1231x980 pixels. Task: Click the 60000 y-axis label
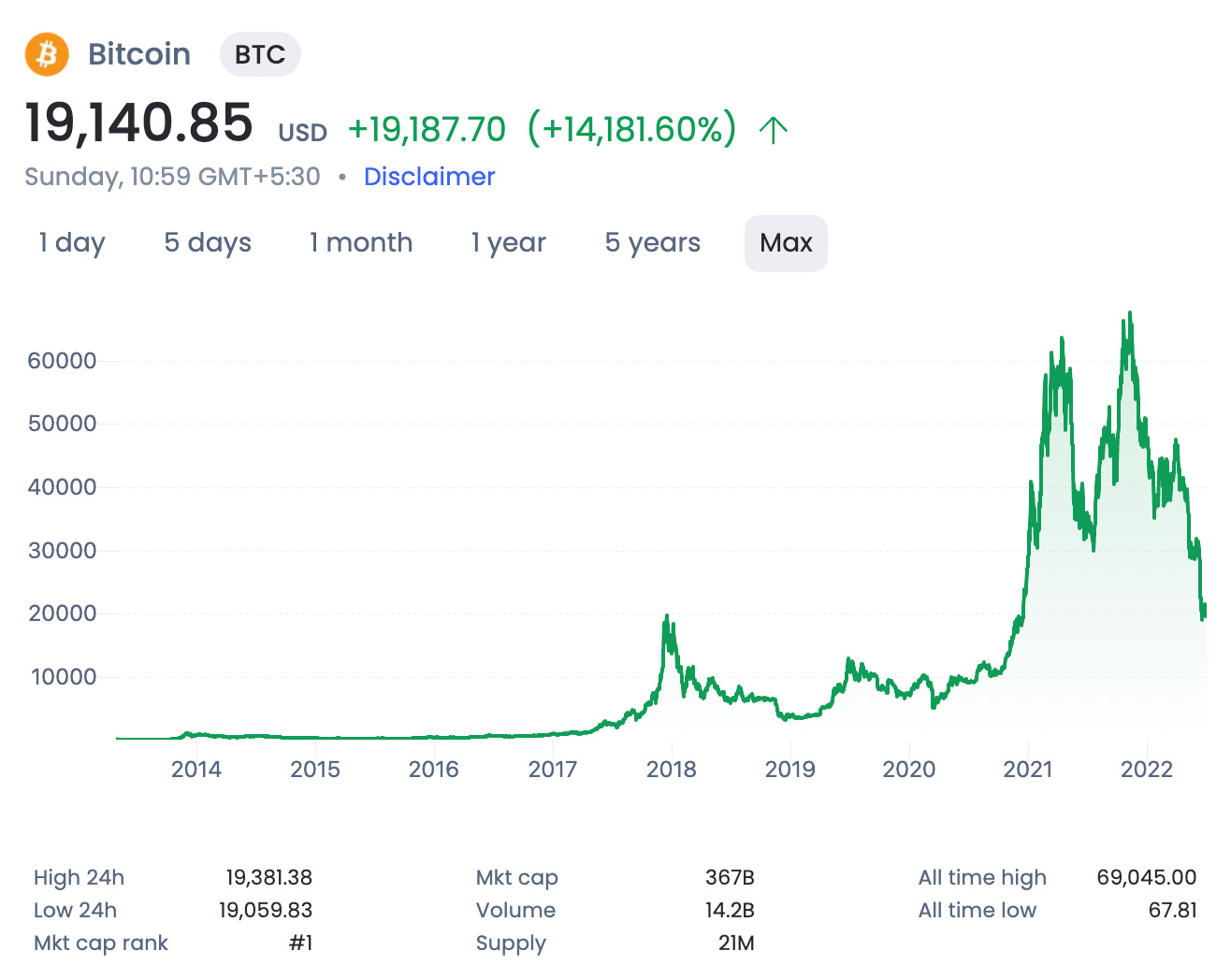[62, 361]
